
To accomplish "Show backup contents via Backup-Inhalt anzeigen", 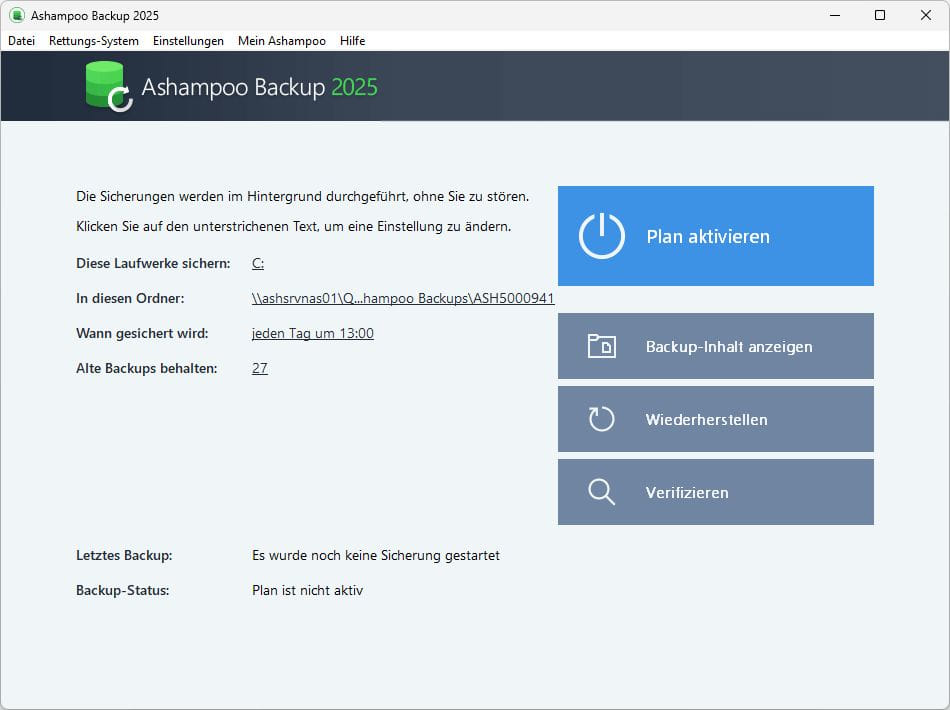I will click(x=715, y=345).
